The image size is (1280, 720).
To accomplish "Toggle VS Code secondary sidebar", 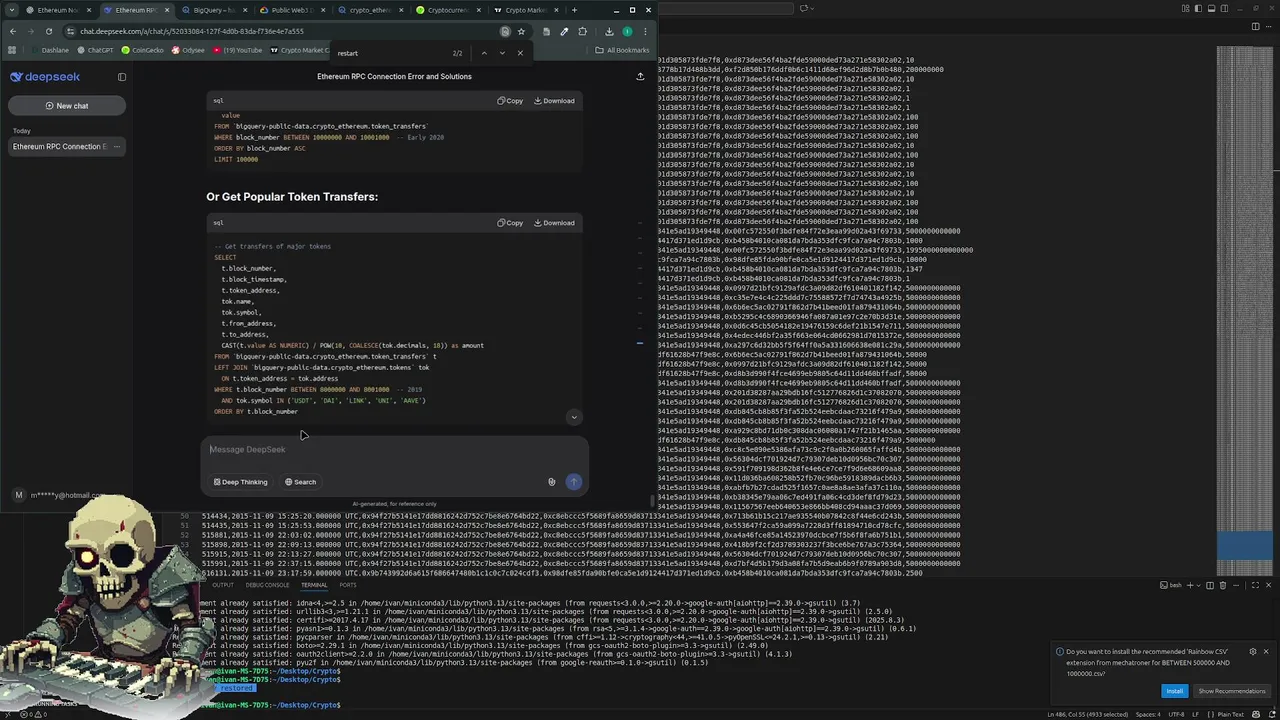I will 1224,8.
